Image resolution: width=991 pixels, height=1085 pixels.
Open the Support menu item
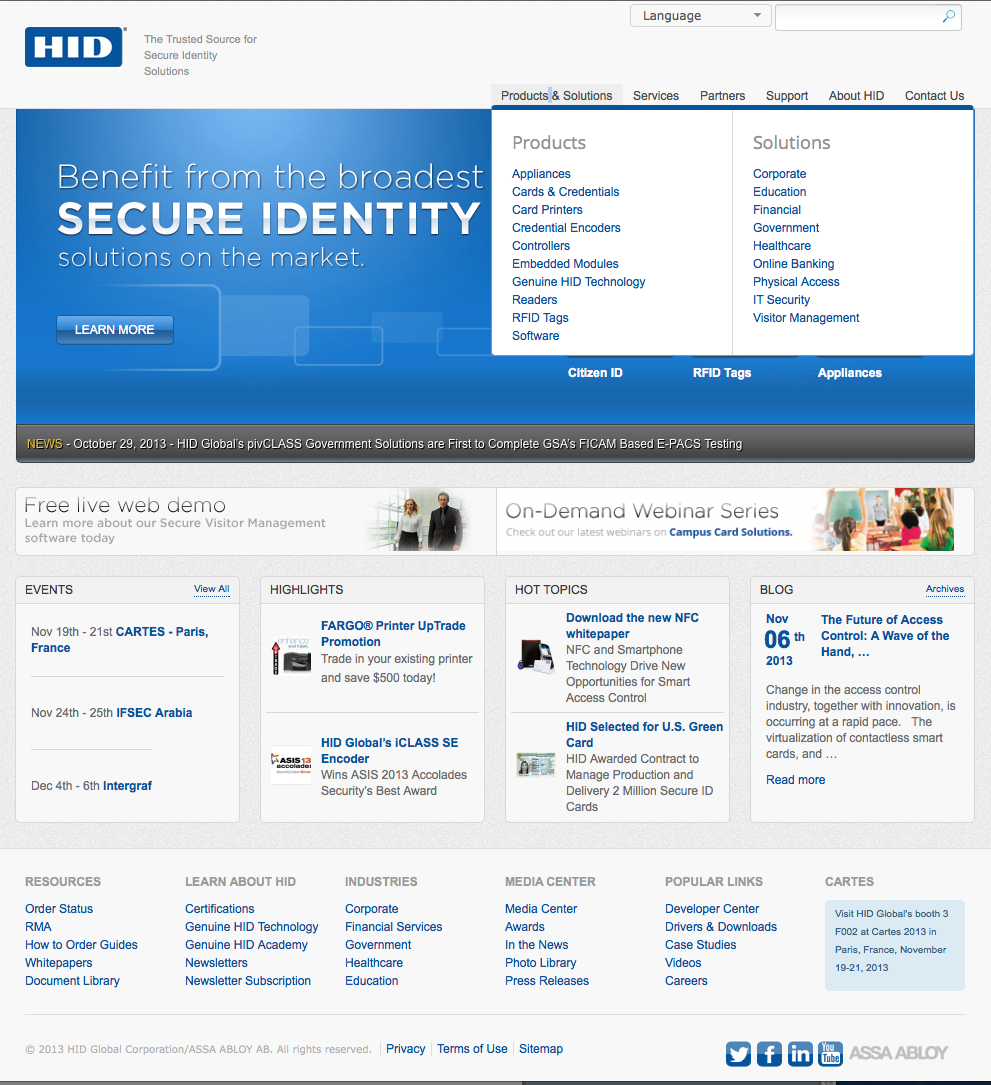[786, 96]
